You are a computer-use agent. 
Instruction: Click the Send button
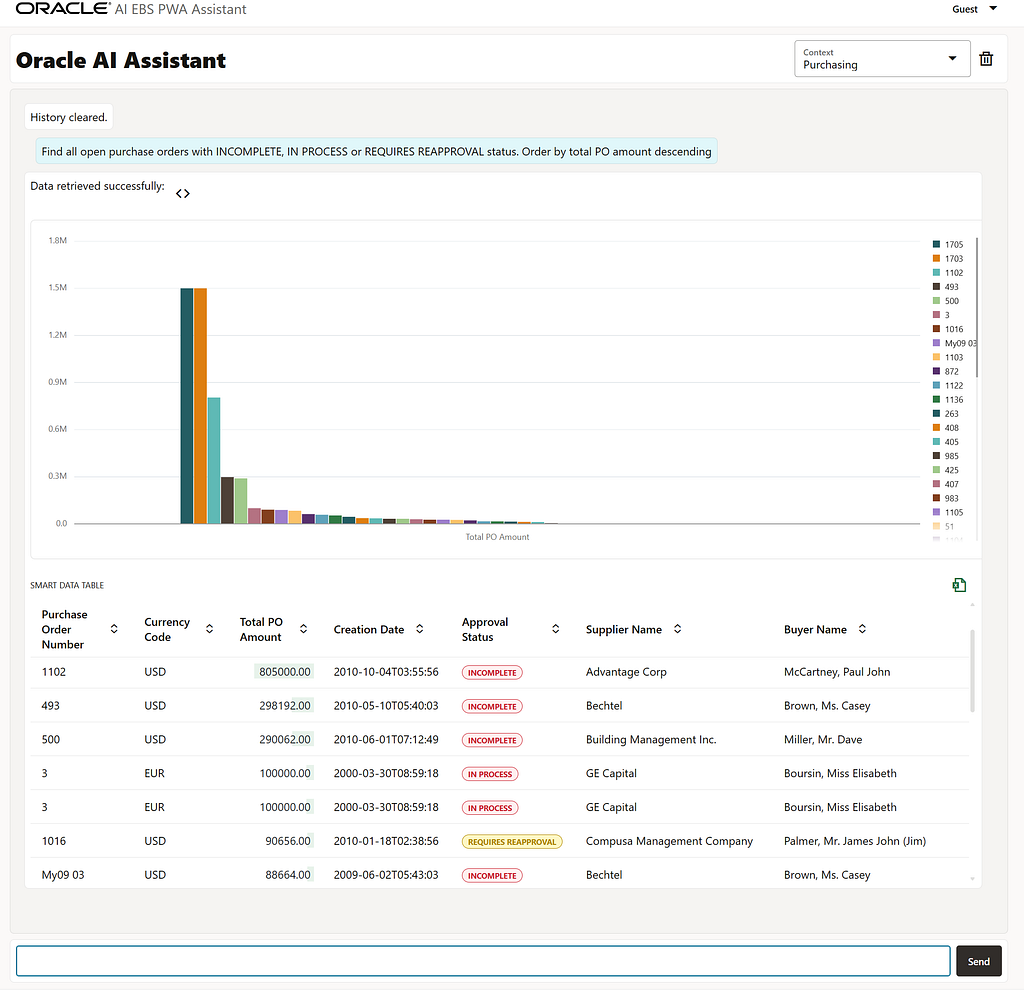click(x=978, y=961)
